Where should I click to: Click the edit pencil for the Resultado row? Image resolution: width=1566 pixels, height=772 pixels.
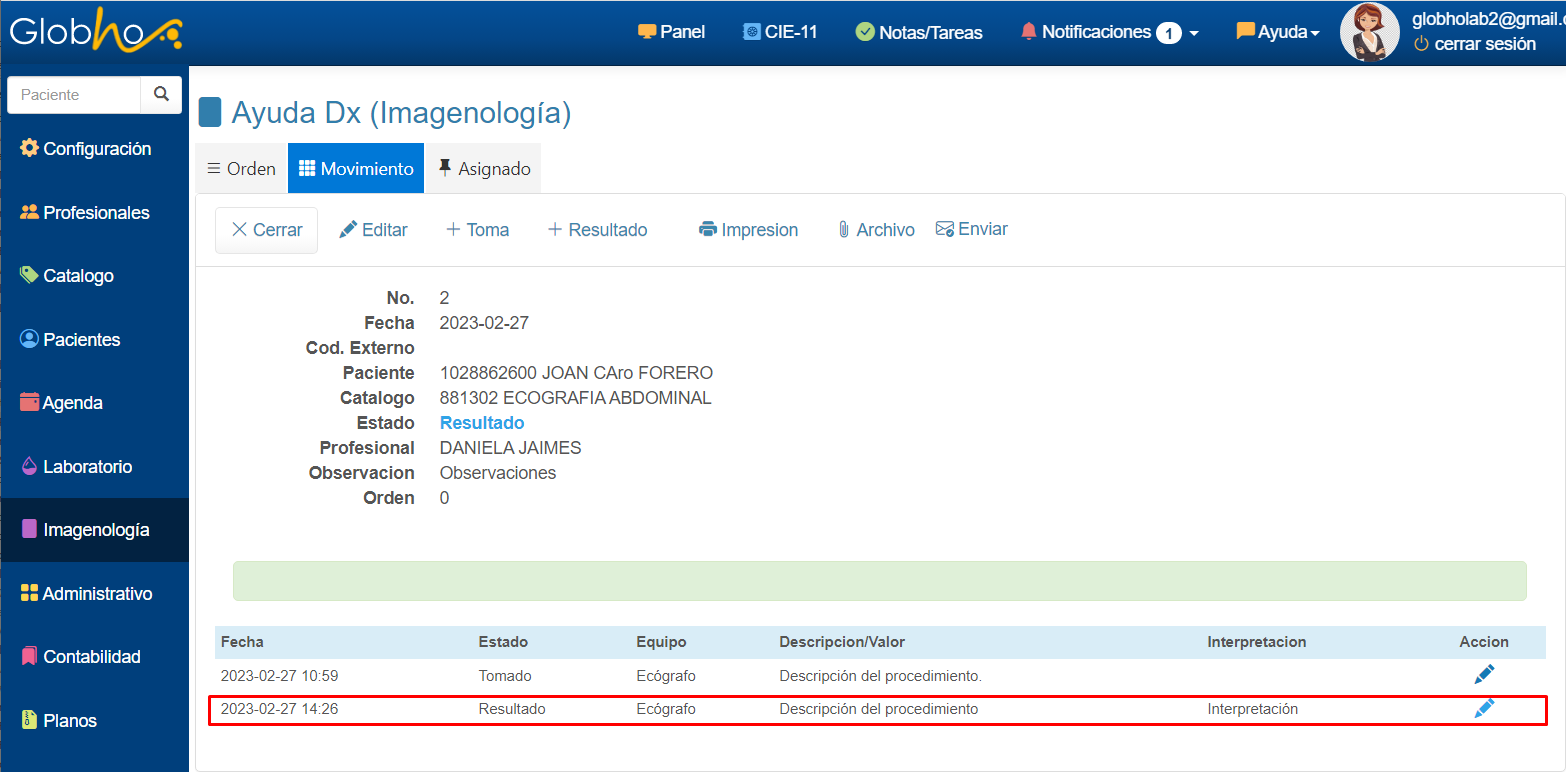pos(1484,708)
